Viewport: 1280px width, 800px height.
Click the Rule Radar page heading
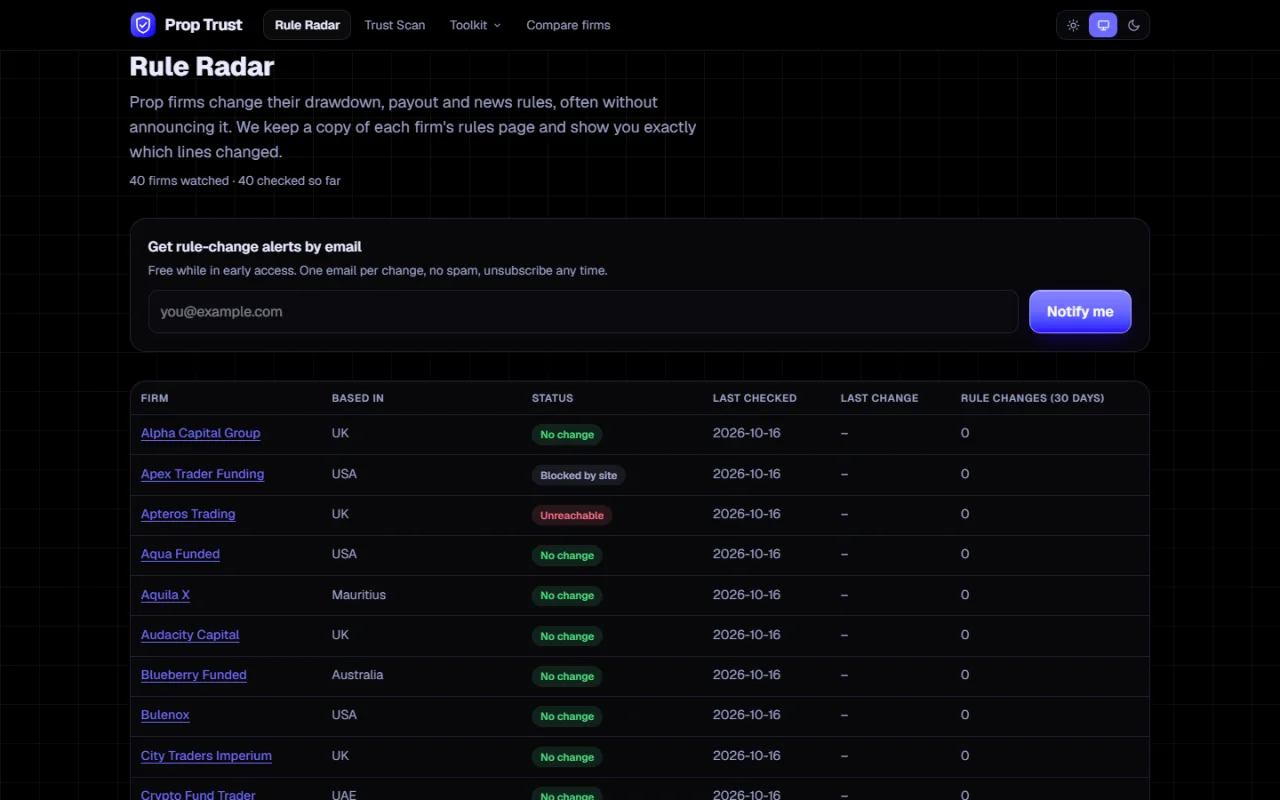tap(202, 67)
